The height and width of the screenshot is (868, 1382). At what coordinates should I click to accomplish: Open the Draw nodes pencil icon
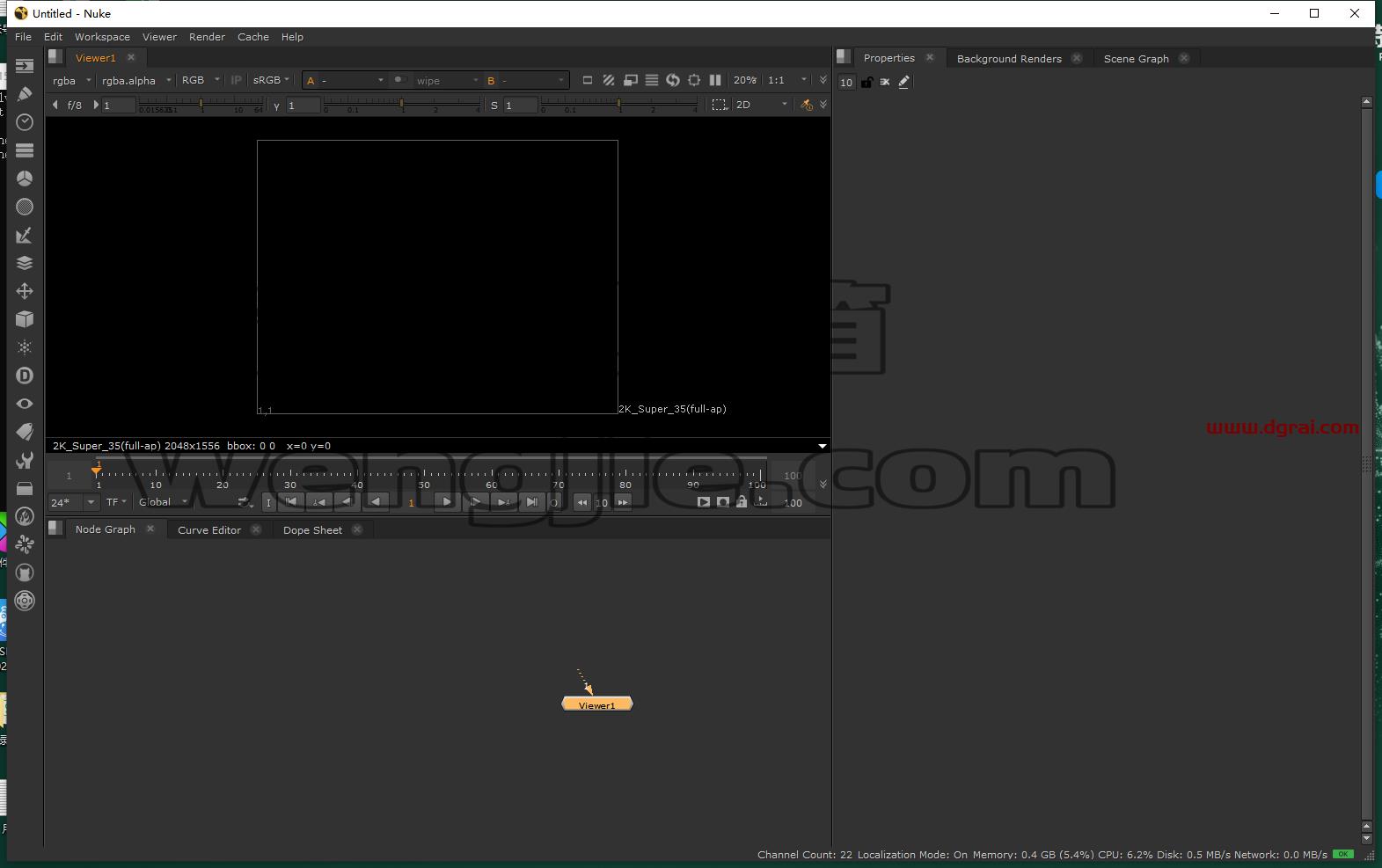coord(25,94)
